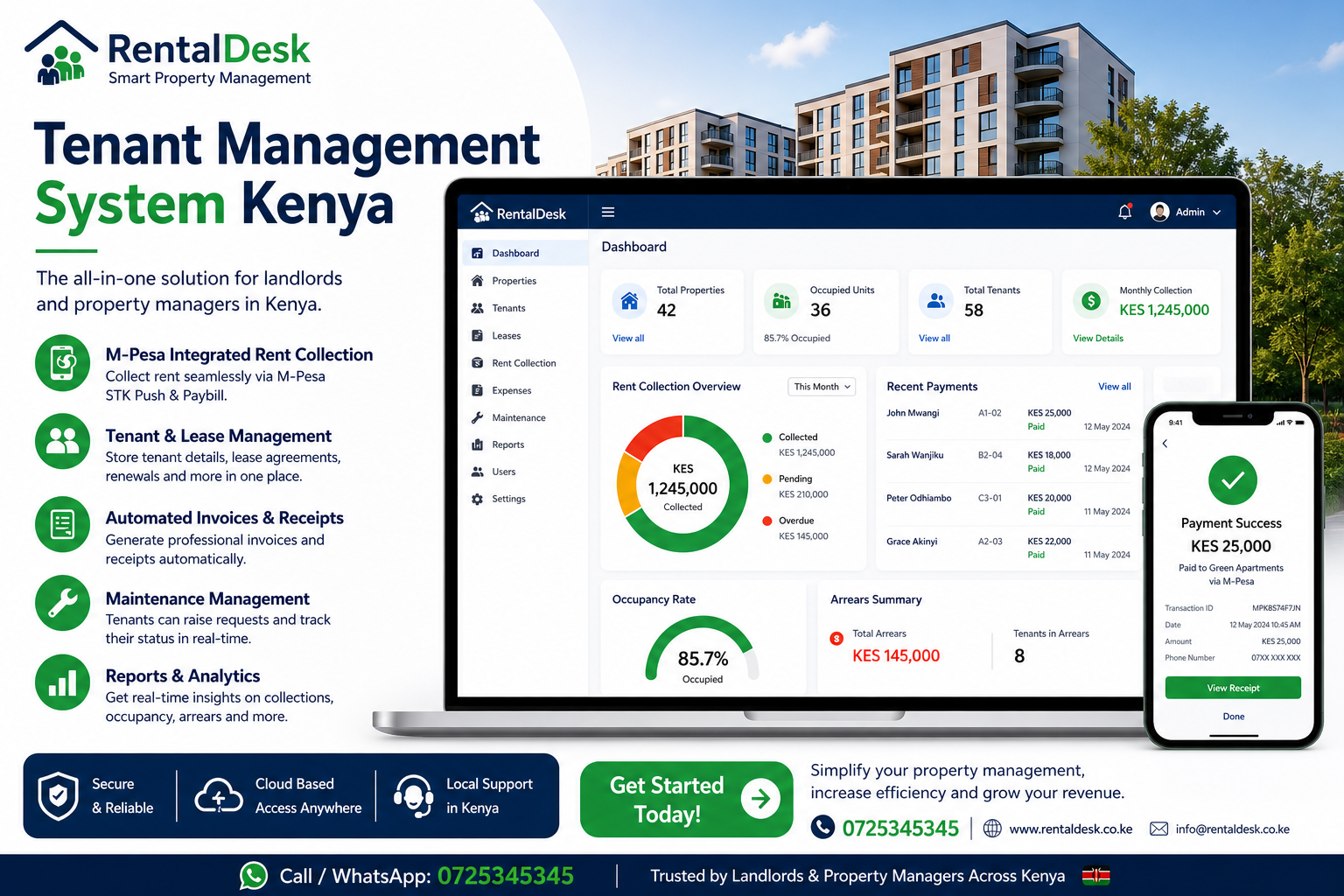Image resolution: width=1344 pixels, height=896 pixels.
Task: Expand the Admin dropdown chevron
Action: coord(1216,213)
